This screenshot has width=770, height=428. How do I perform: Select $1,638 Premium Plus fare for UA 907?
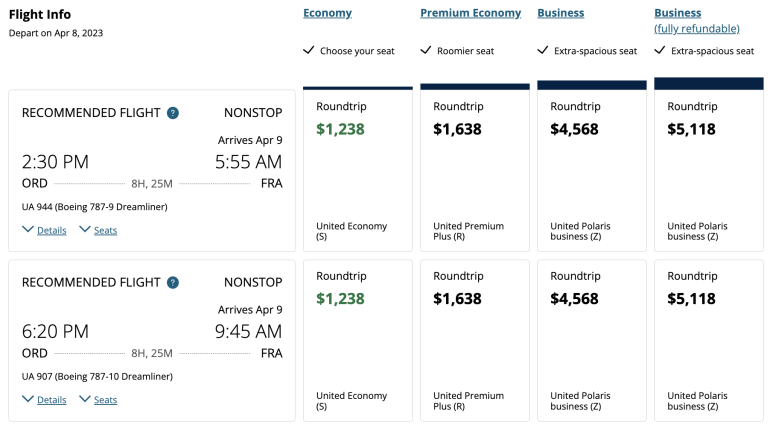(474, 340)
